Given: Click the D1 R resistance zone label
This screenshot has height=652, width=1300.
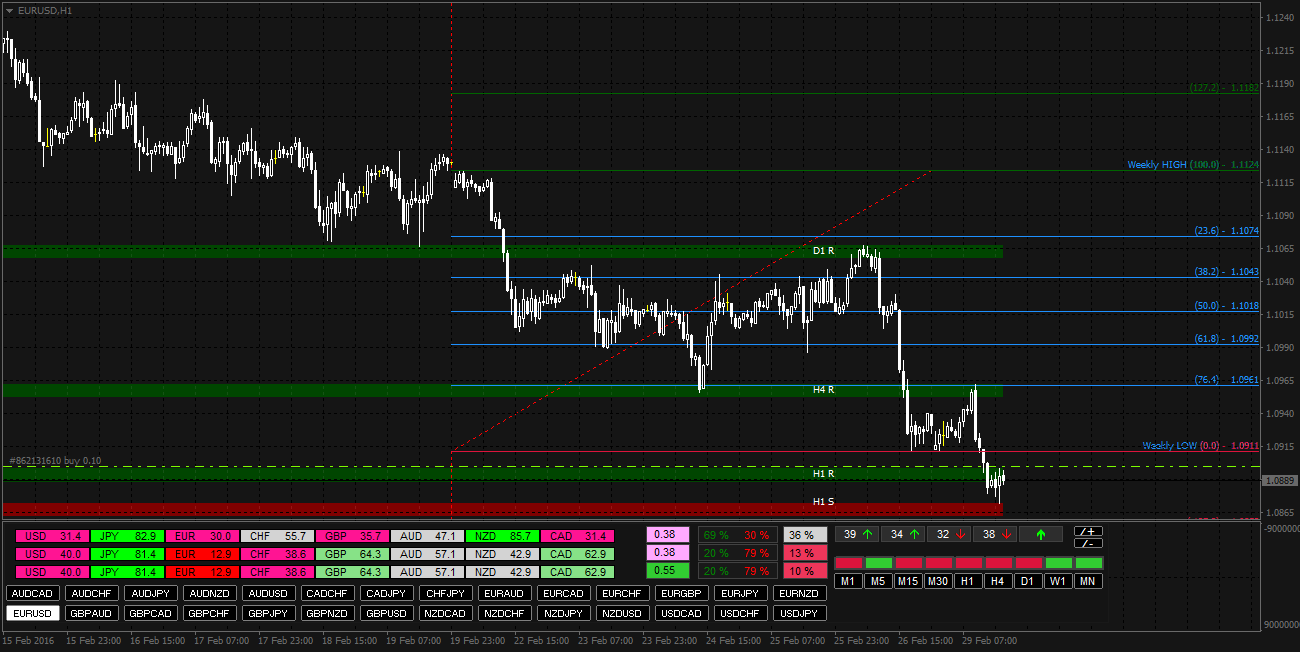Looking at the screenshot, I should coord(823,251).
